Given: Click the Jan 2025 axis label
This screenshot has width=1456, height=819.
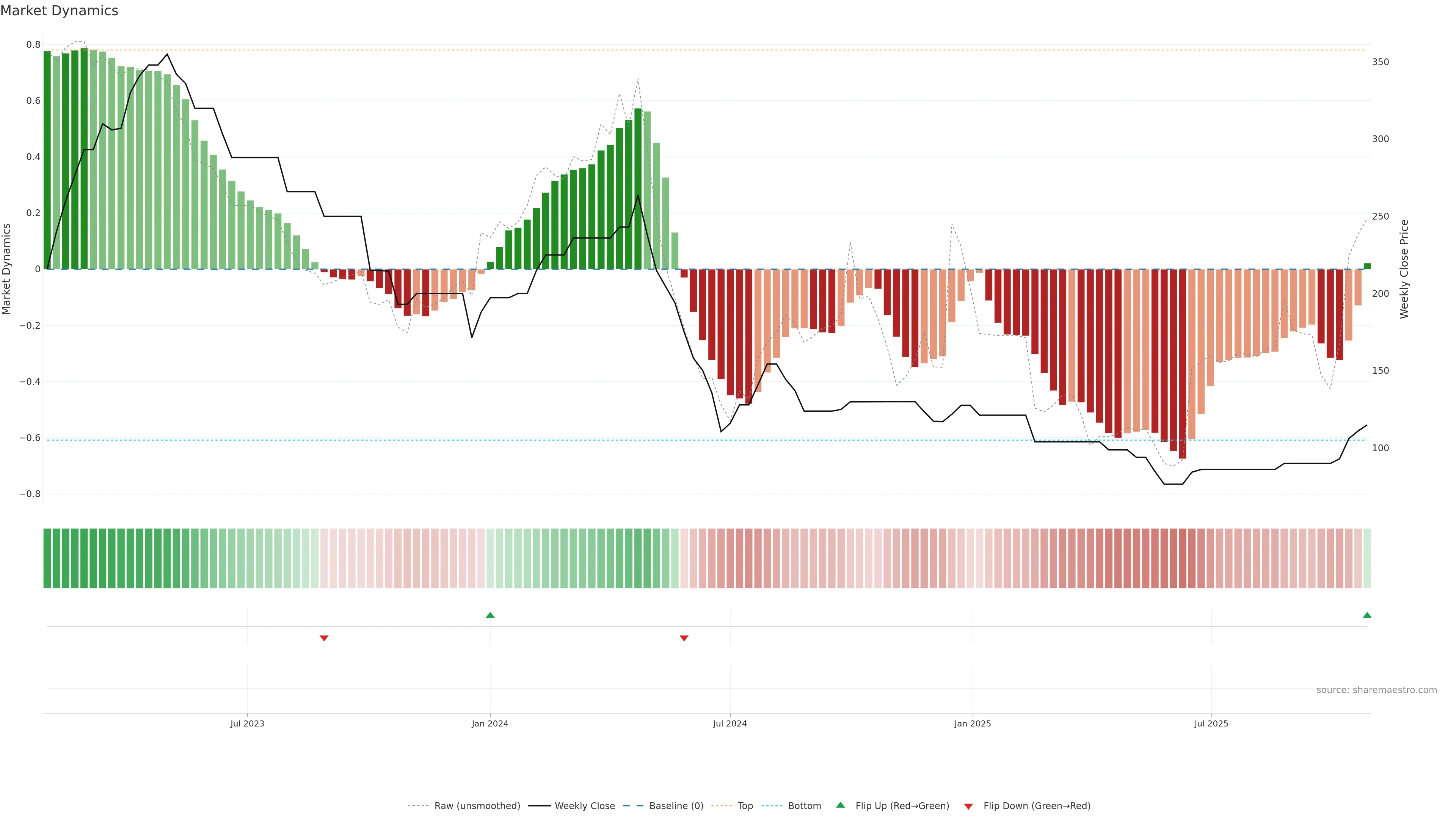Looking at the screenshot, I should [x=972, y=723].
